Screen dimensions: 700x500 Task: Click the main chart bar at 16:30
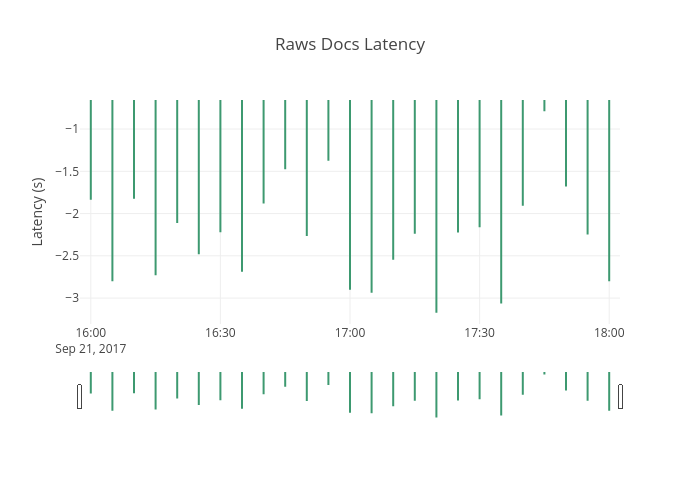220,166
